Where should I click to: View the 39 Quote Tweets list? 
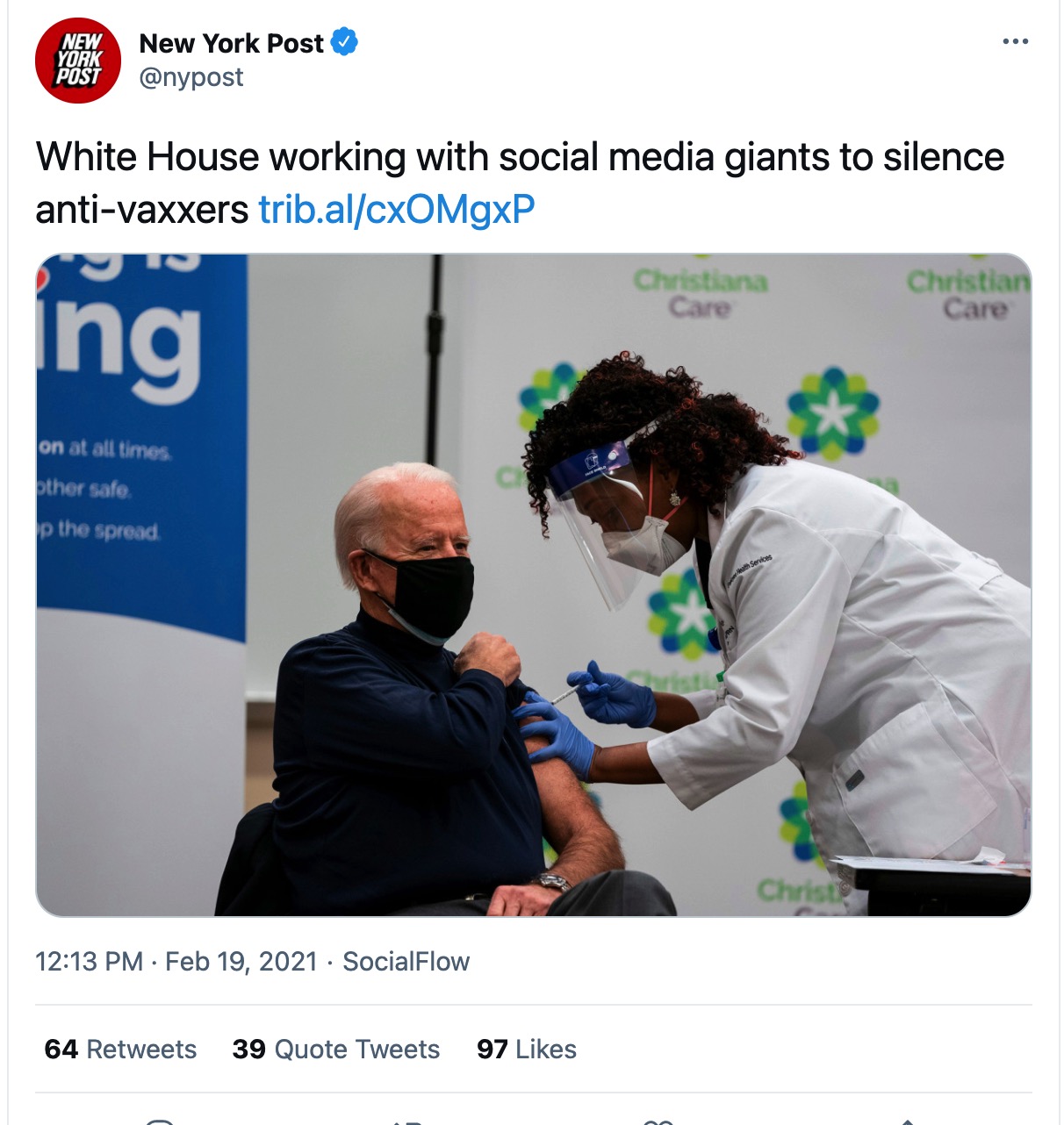(336, 1050)
